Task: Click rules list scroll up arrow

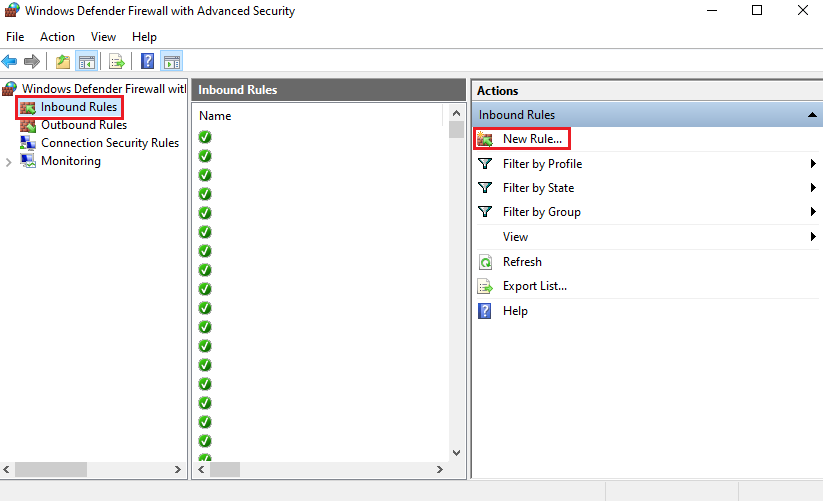Action: click(x=456, y=113)
